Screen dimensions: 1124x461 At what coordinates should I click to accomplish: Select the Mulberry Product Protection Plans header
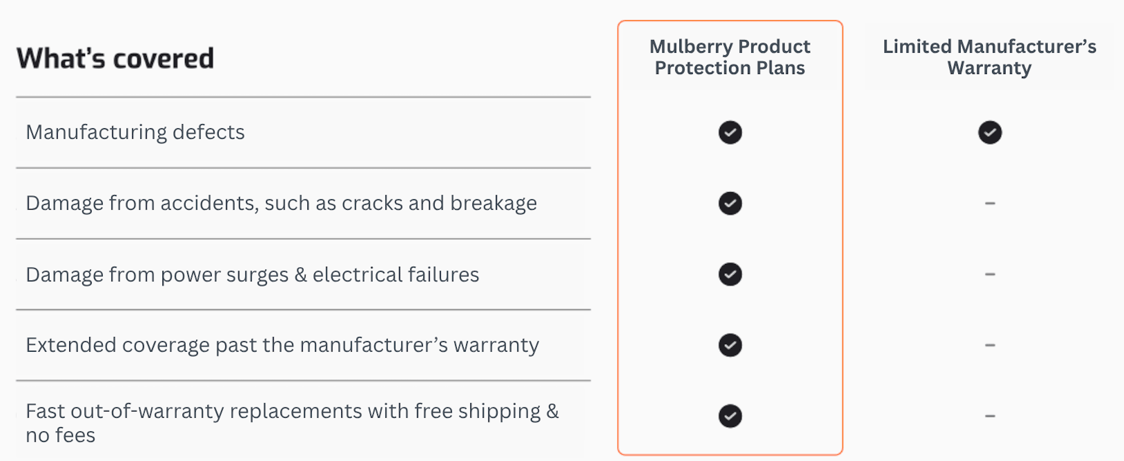(730, 57)
